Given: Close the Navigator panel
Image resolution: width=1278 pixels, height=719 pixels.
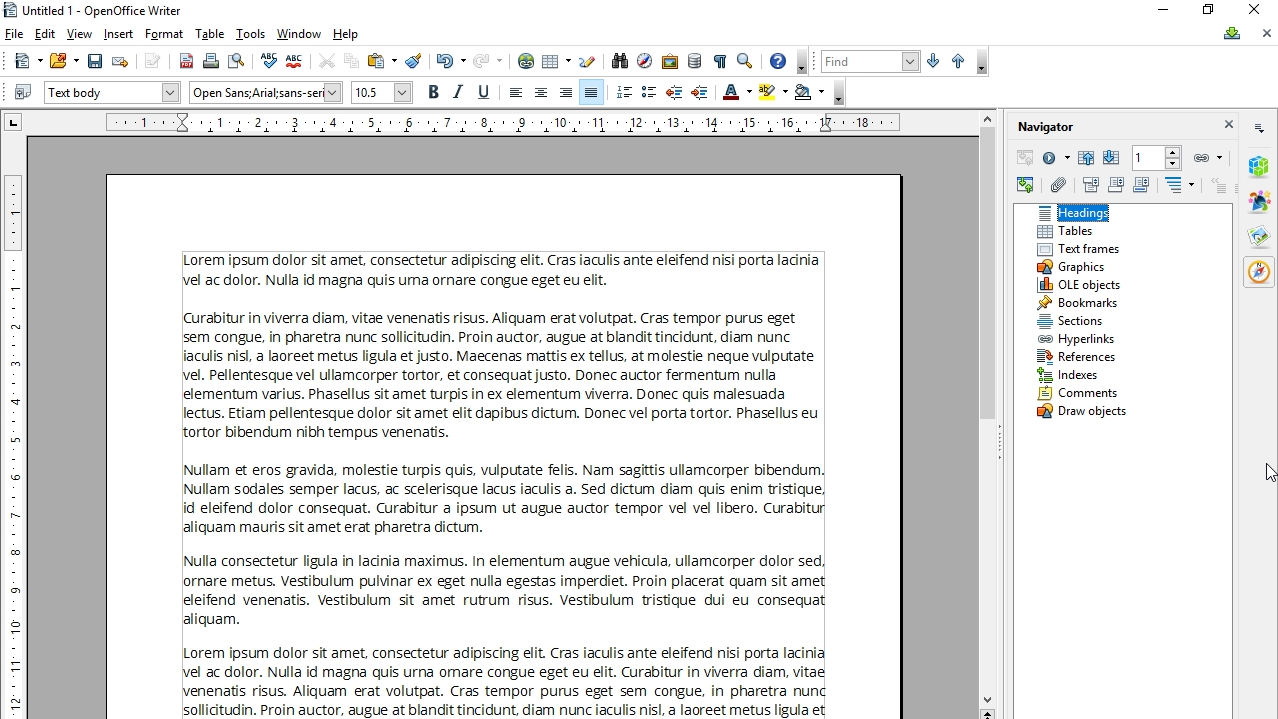Looking at the screenshot, I should click(x=1229, y=124).
